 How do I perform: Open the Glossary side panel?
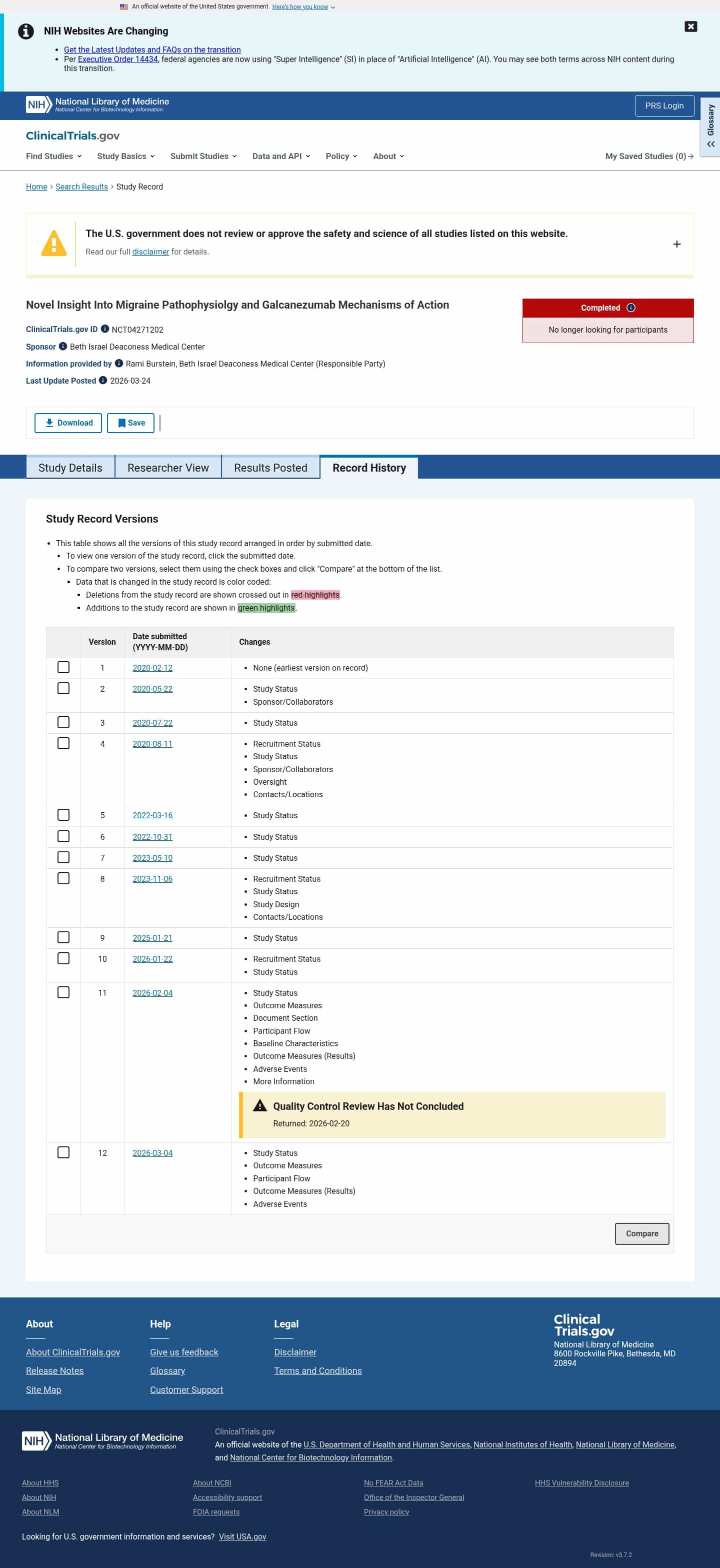click(710, 127)
